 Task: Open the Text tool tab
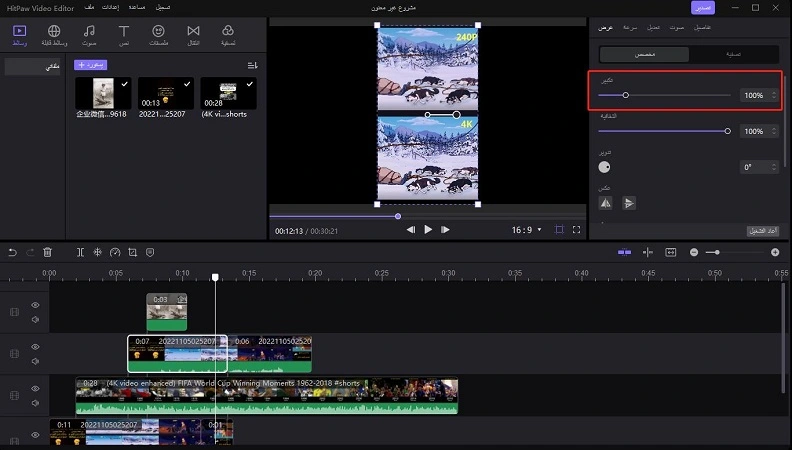(x=124, y=35)
